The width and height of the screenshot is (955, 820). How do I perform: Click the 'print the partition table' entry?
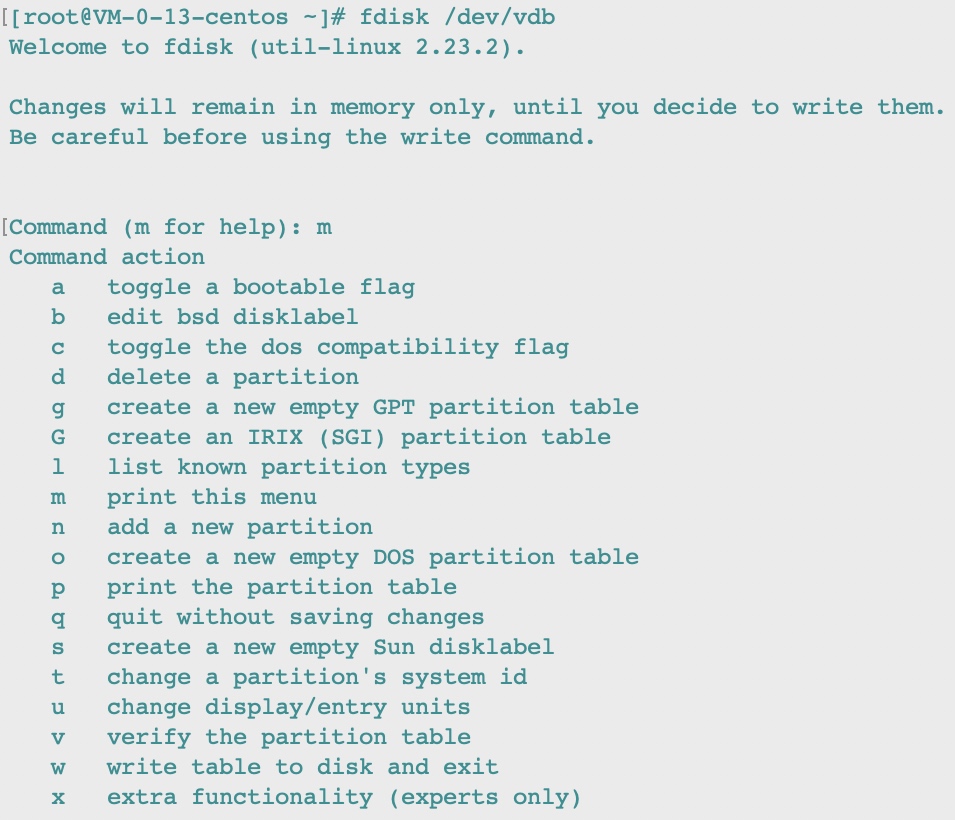pos(282,587)
